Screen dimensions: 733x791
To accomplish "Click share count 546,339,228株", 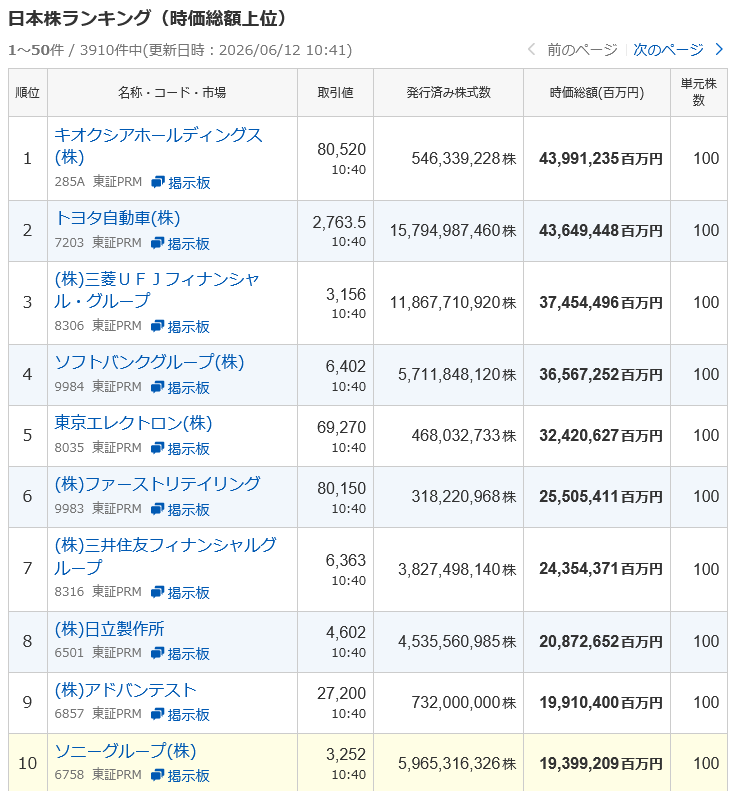I will pyautogui.click(x=464, y=158).
